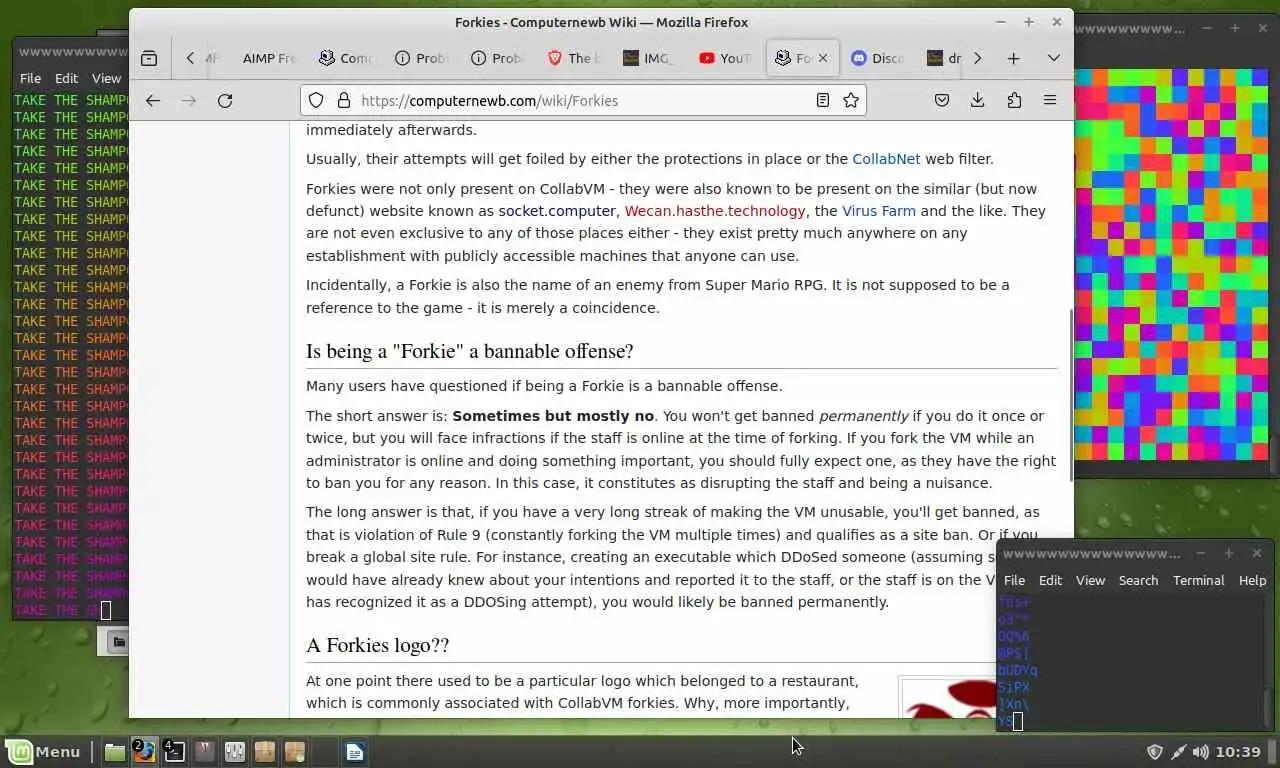Open View menu in left terminal window
Viewport: 1280px width, 768px height.
(x=106, y=78)
